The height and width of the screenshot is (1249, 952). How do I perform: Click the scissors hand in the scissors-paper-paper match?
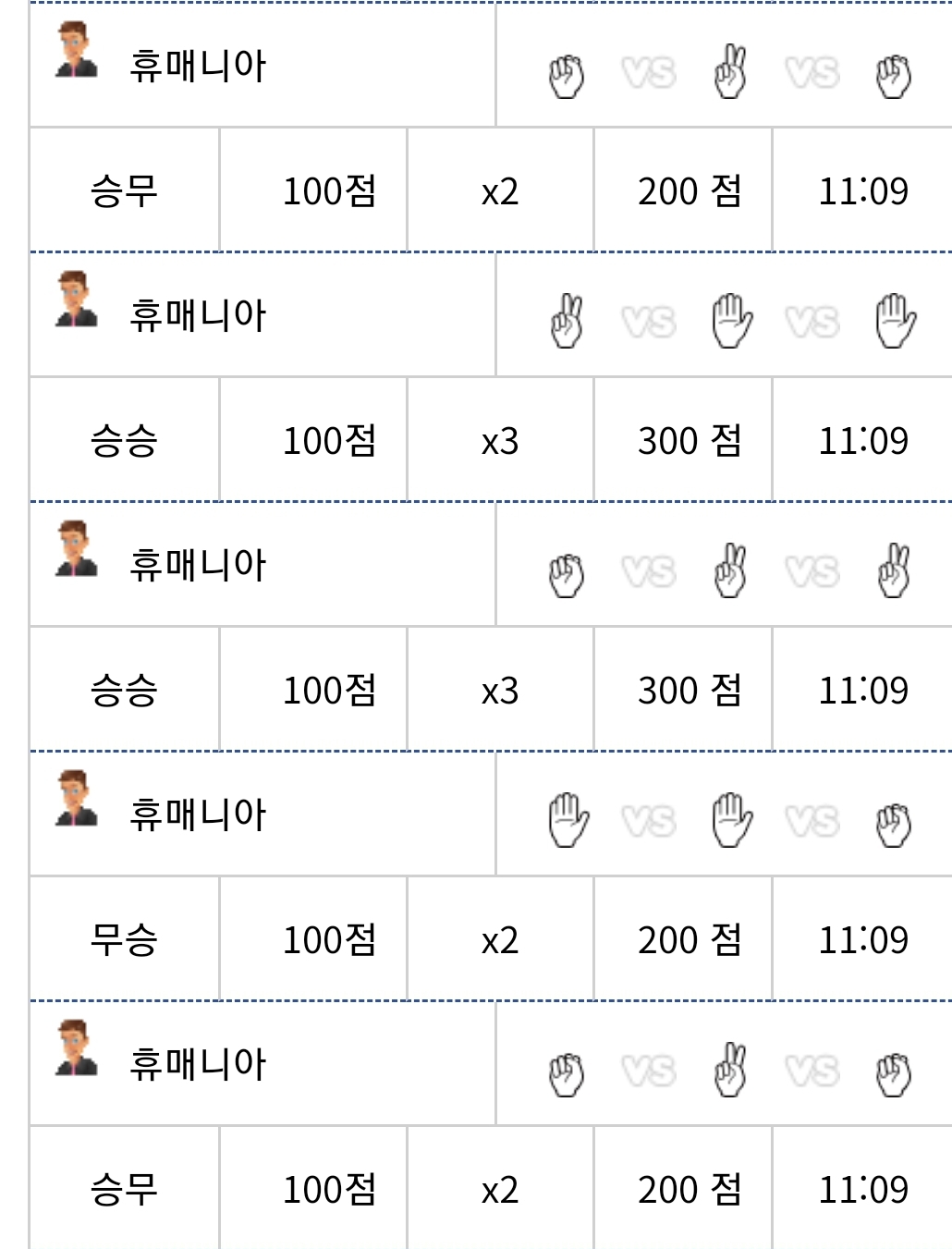click(x=567, y=323)
